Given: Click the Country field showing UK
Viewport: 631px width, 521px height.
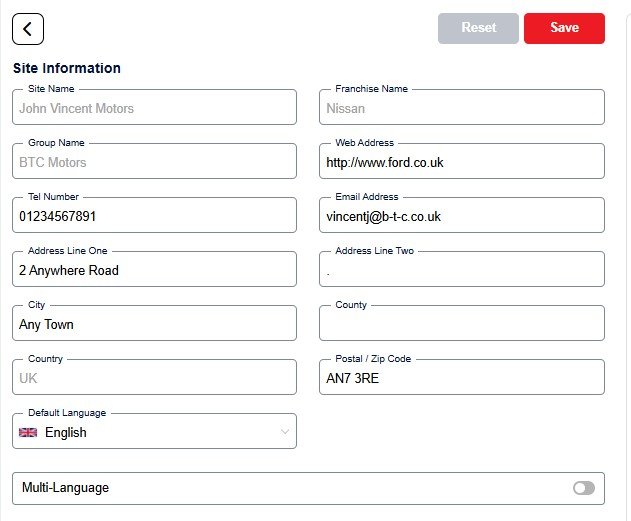Looking at the screenshot, I should point(155,377).
